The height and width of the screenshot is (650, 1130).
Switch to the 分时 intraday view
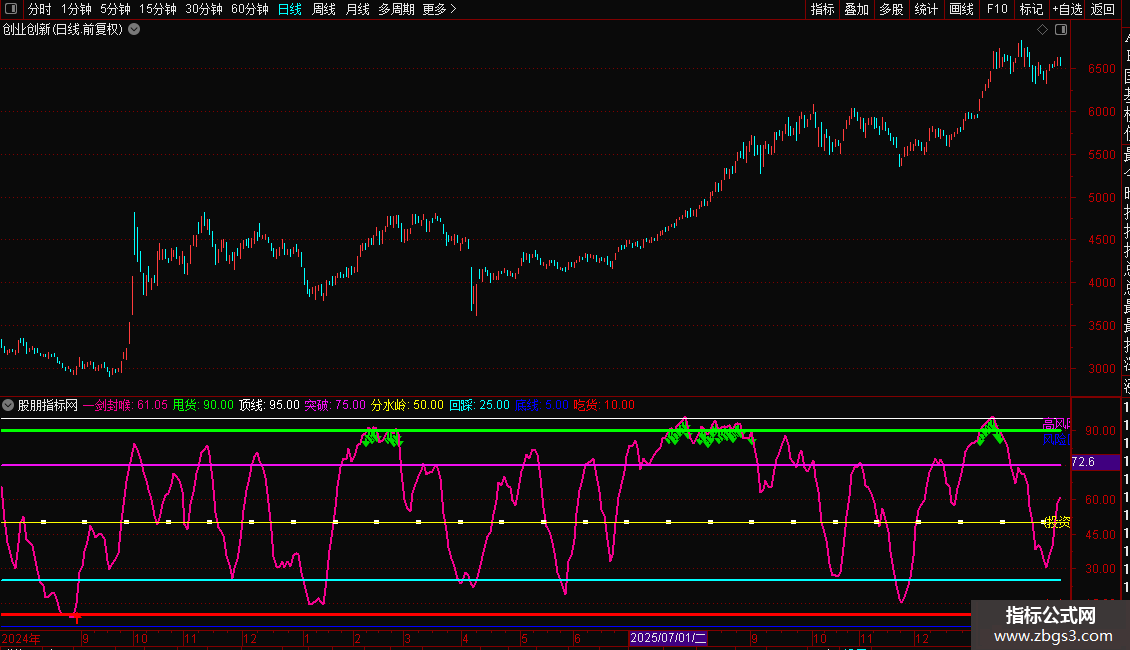40,9
